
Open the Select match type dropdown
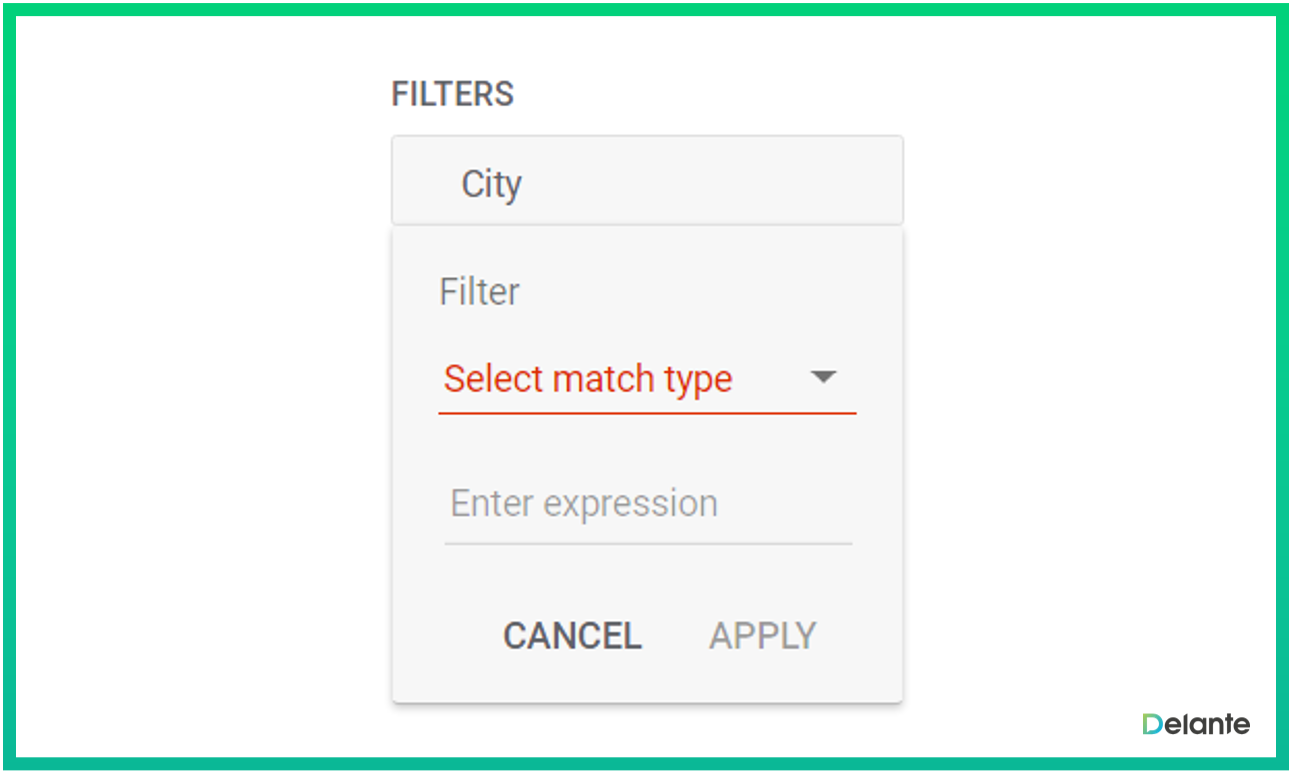pyautogui.click(x=647, y=380)
